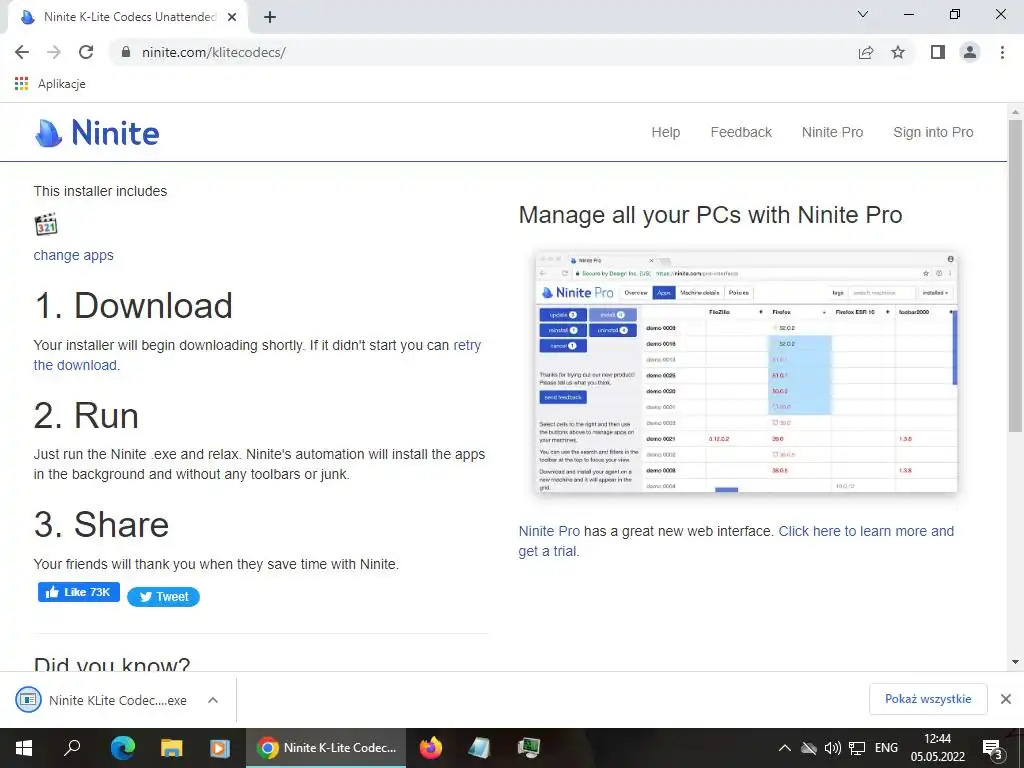The height and width of the screenshot is (768, 1024).
Task: Go forward in browser history
Action: pyautogui.click(x=54, y=52)
